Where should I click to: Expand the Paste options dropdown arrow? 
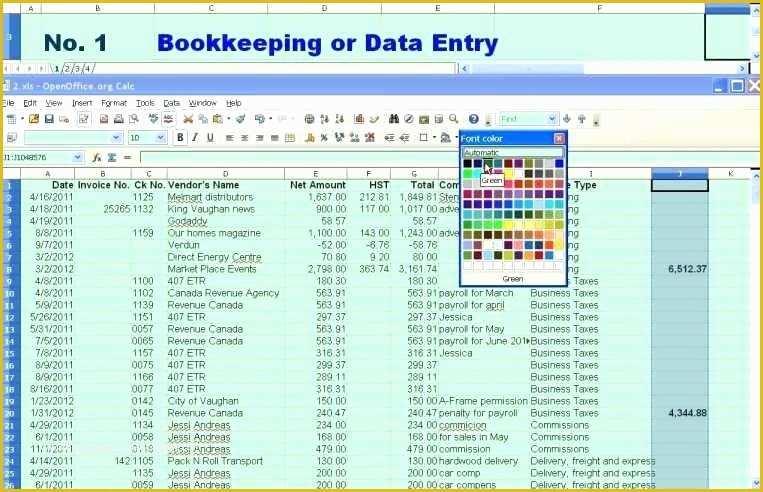pos(228,119)
